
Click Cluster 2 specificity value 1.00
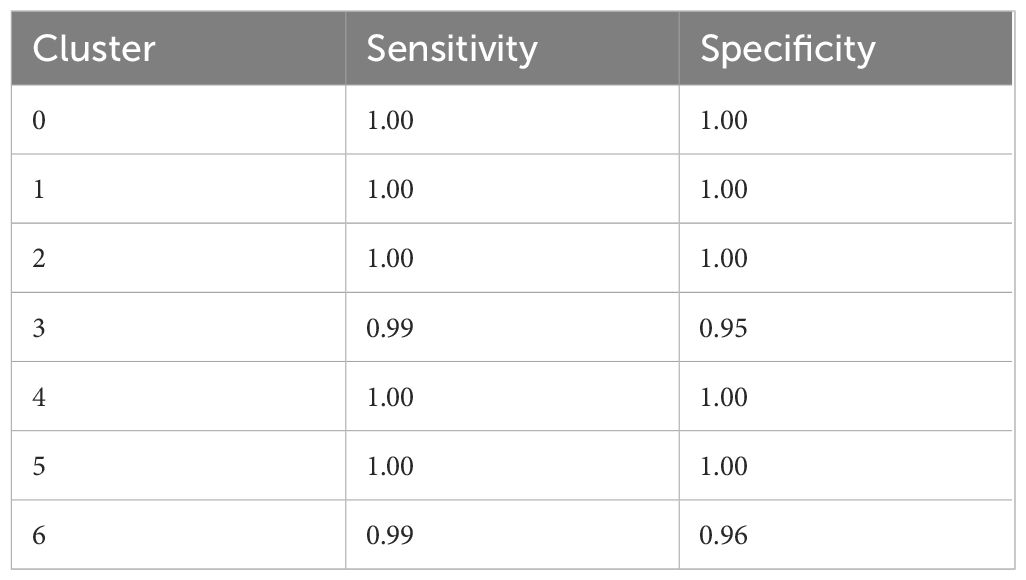point(724,258)
